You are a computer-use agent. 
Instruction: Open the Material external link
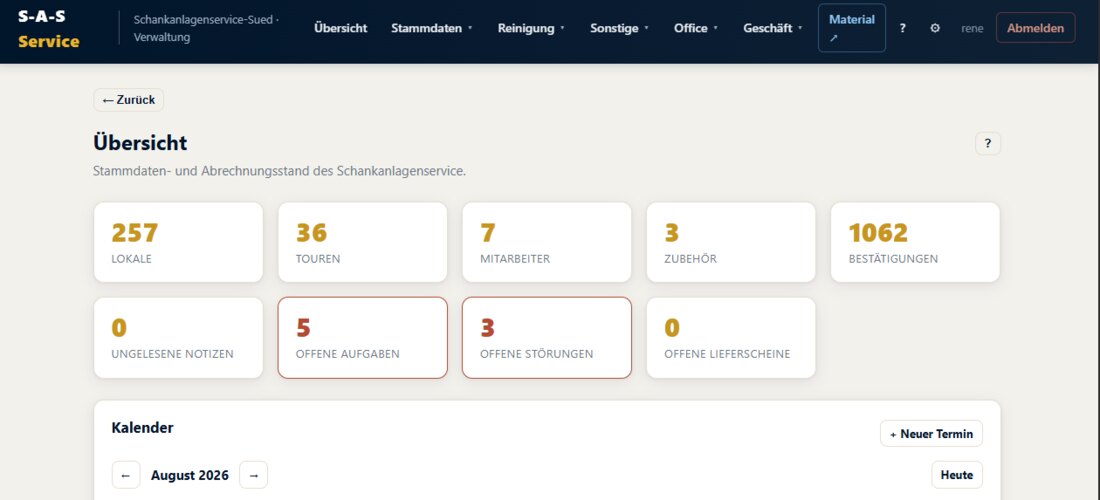click(852, 28)
